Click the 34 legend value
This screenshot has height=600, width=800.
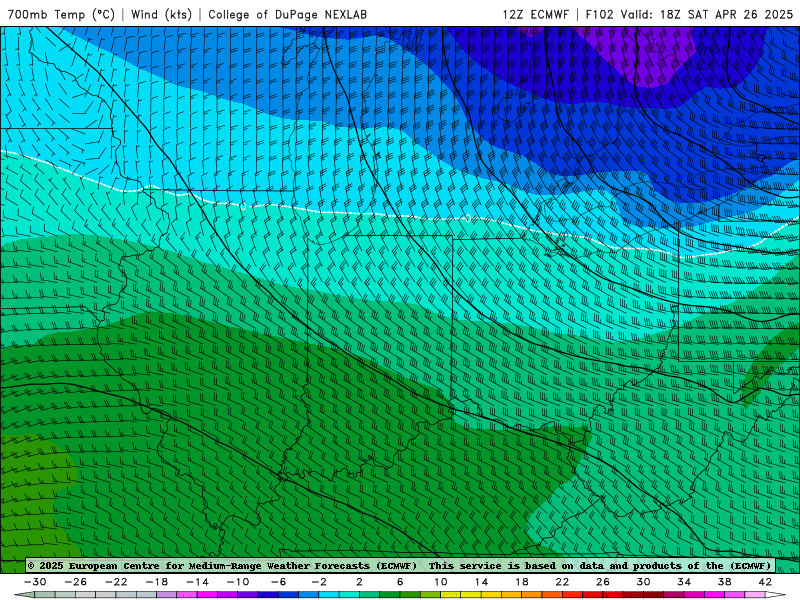pyautogui.click(x=684, y=582)
